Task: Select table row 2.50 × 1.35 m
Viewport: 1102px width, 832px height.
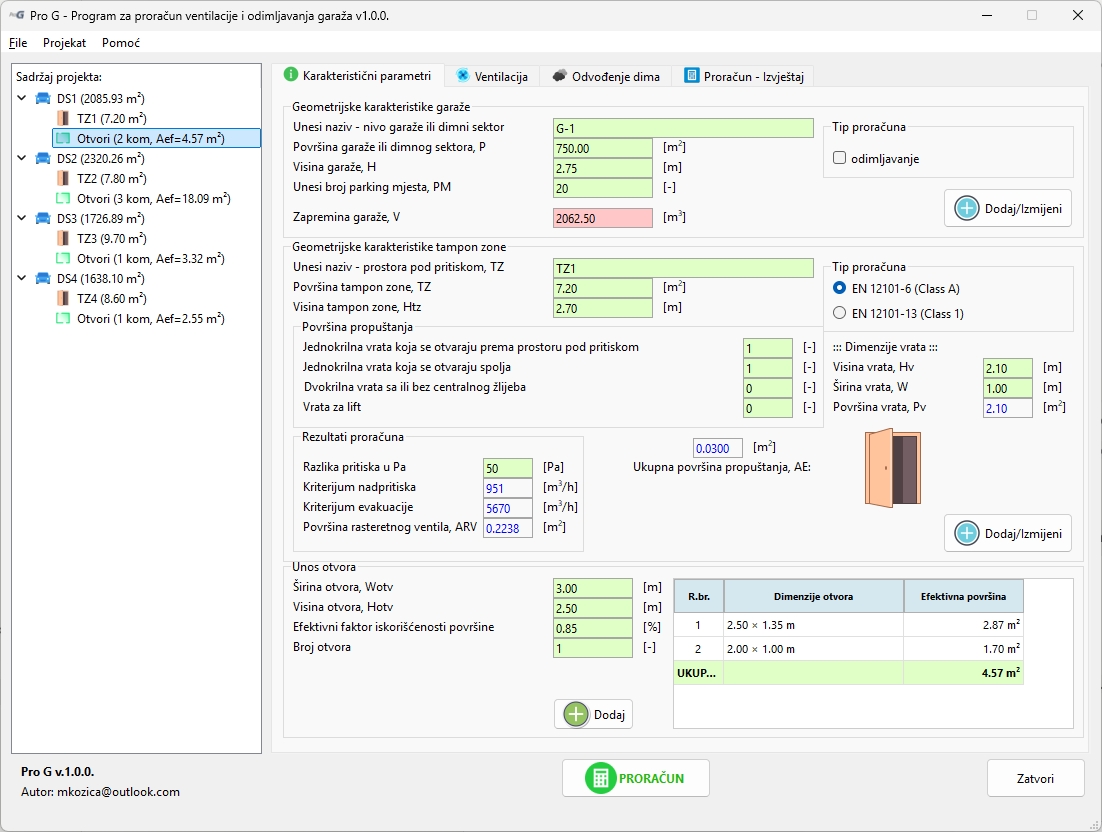Action: pos(848,625)
